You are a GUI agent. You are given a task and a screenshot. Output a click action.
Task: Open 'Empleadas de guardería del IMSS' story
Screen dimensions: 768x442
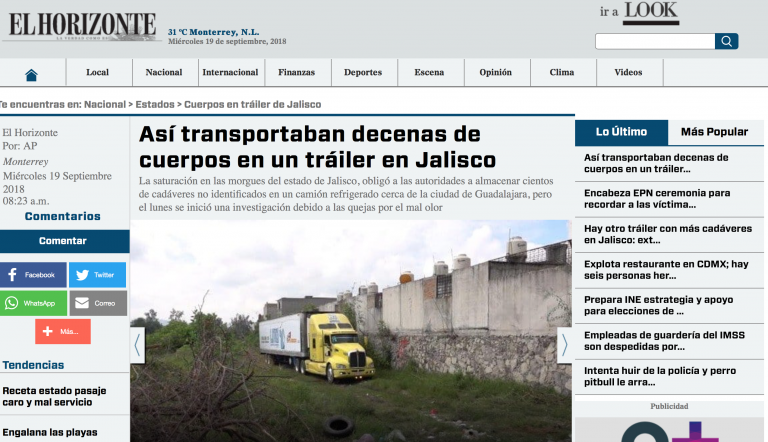pyautogui.click(x=664, y=341)
